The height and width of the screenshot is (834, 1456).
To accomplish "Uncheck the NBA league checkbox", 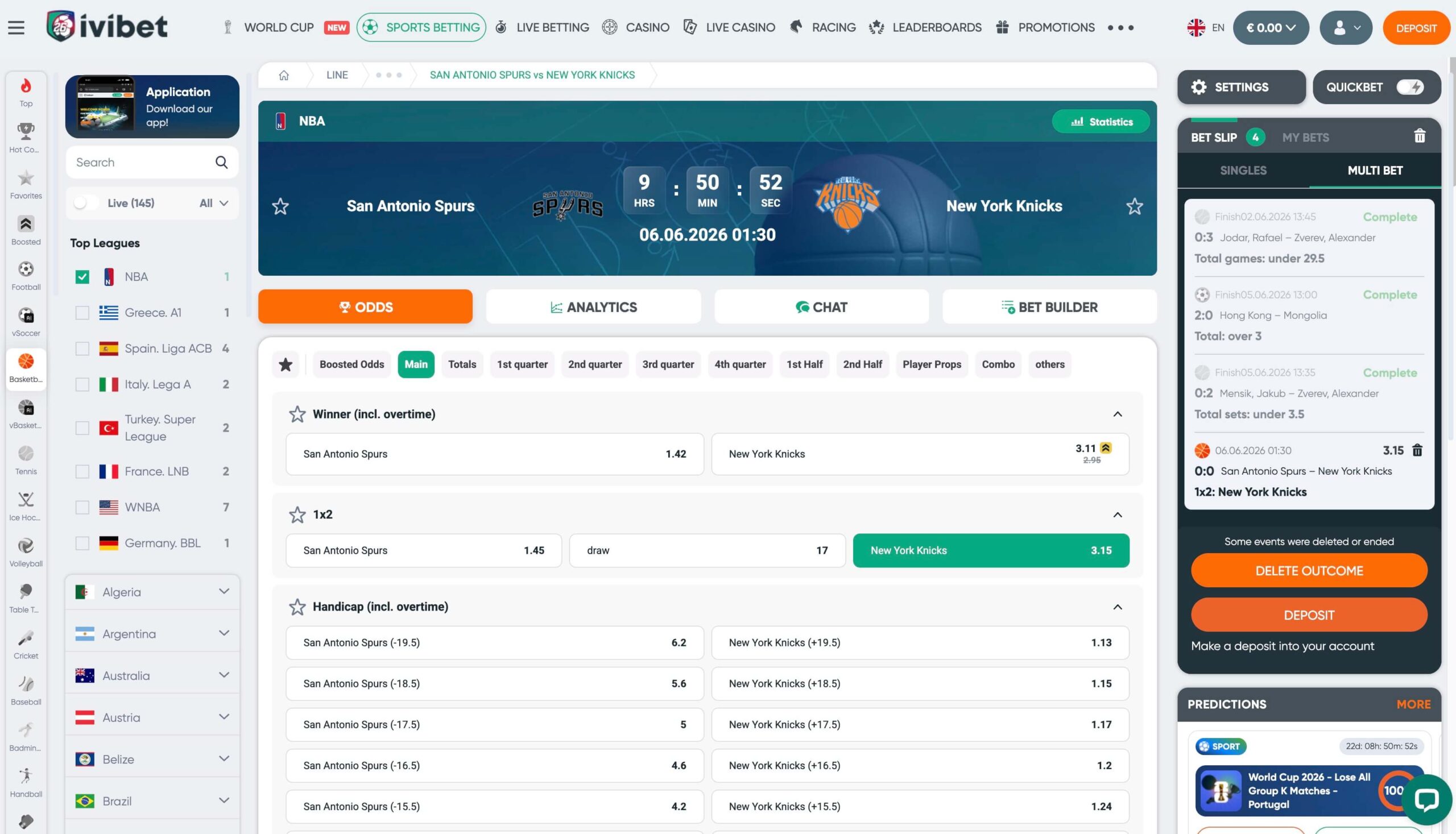I will [x=82, y=277].
